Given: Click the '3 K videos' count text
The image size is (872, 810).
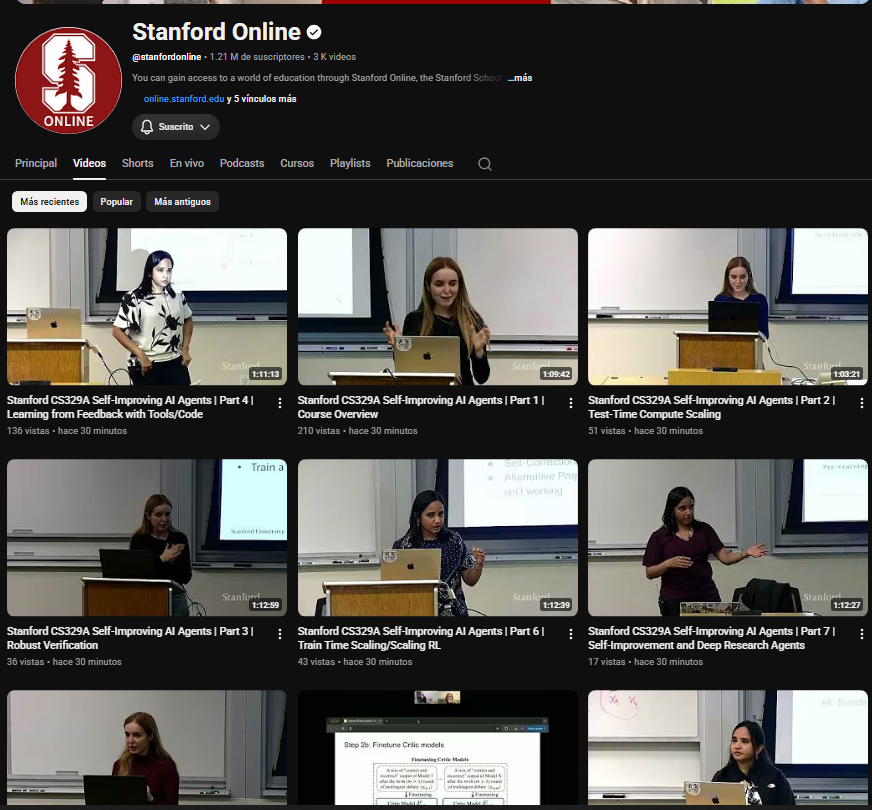Looking at the screenshot, I should [x=334, y=57].
